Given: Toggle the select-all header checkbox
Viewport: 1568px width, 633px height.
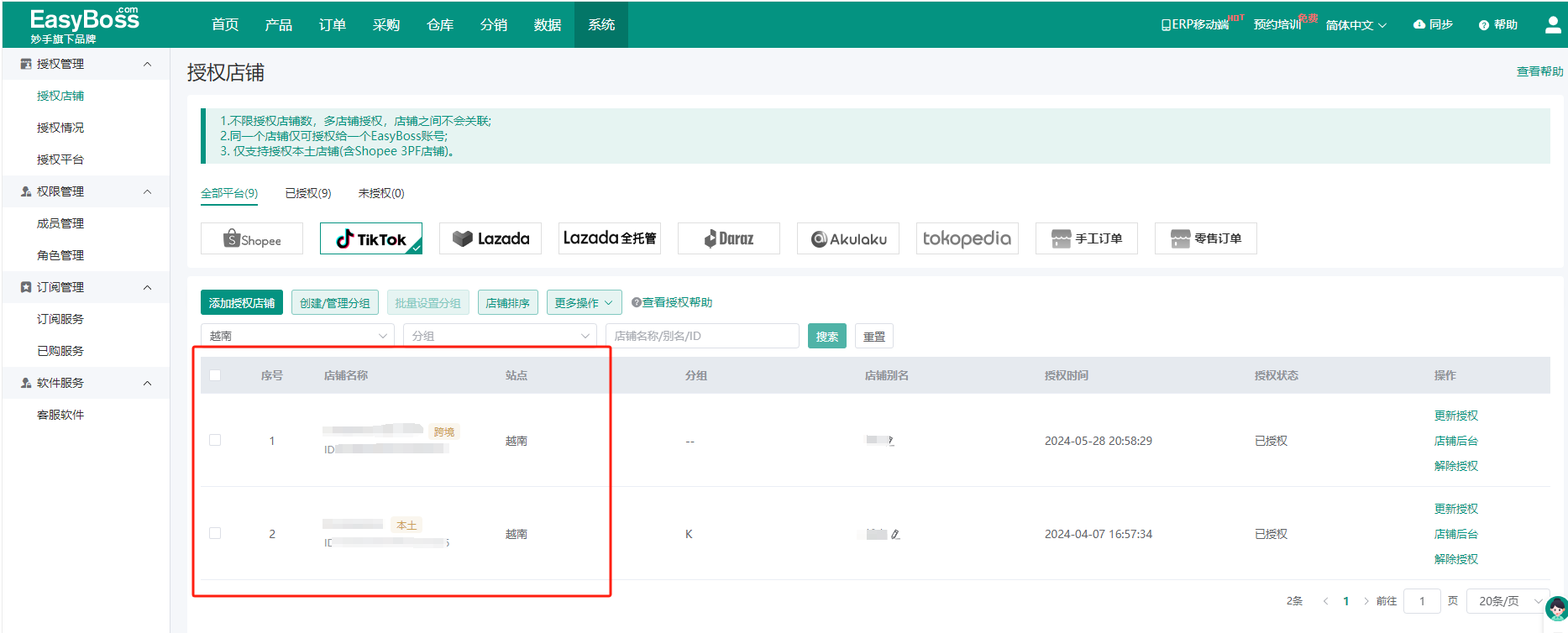Looking at the screenshot, I should click(x=215, y=375).
